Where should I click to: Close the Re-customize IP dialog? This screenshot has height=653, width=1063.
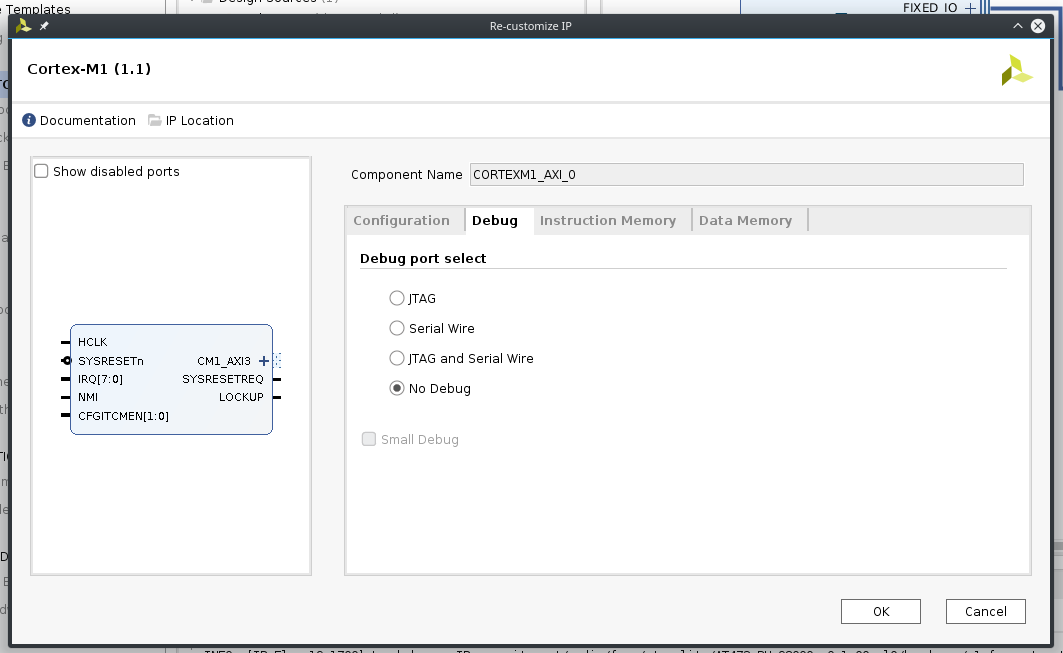click(x=1038, y=26)
